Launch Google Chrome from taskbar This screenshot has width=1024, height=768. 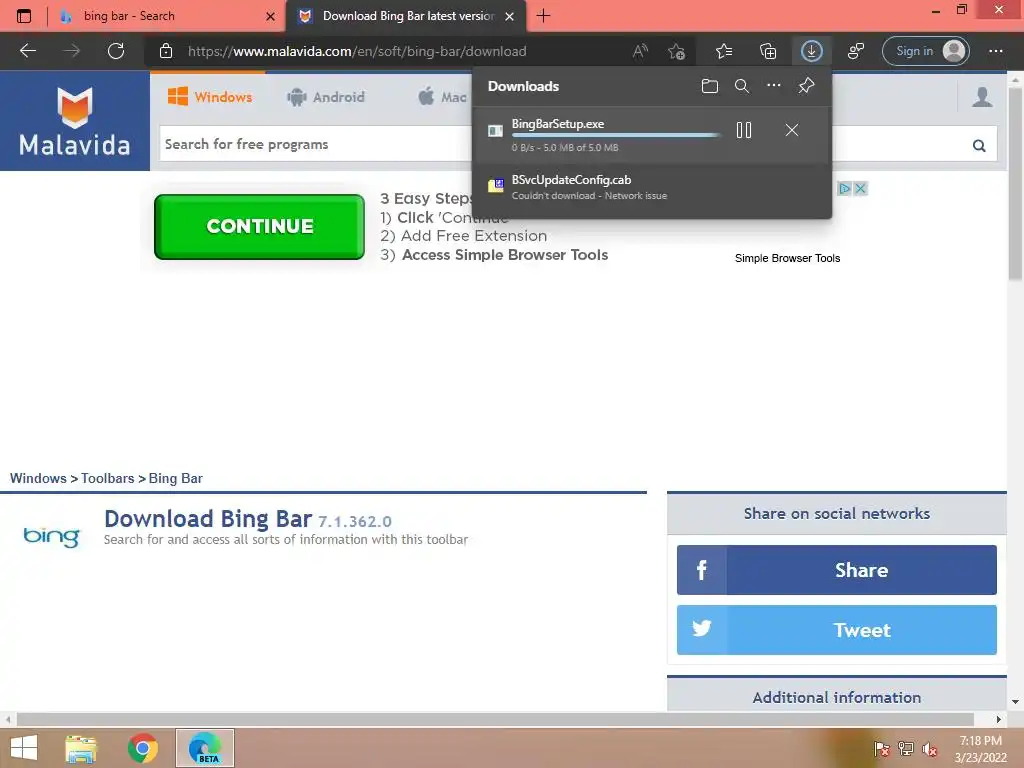[x=142, y=748]
